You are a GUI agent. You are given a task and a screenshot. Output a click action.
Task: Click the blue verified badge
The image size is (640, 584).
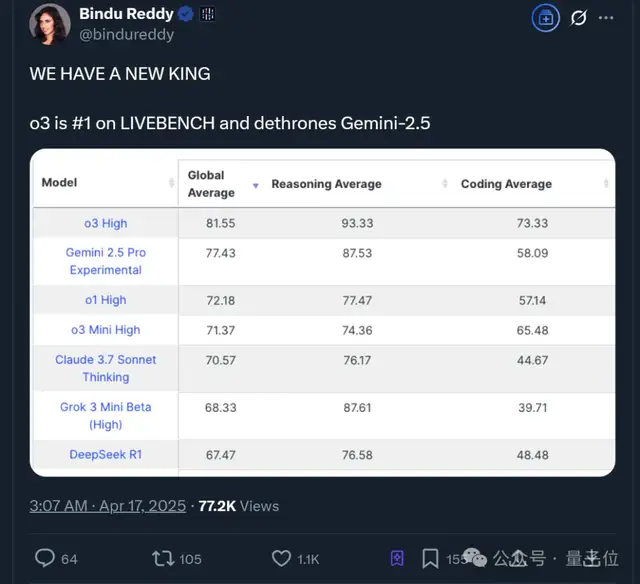click(185, 14)
